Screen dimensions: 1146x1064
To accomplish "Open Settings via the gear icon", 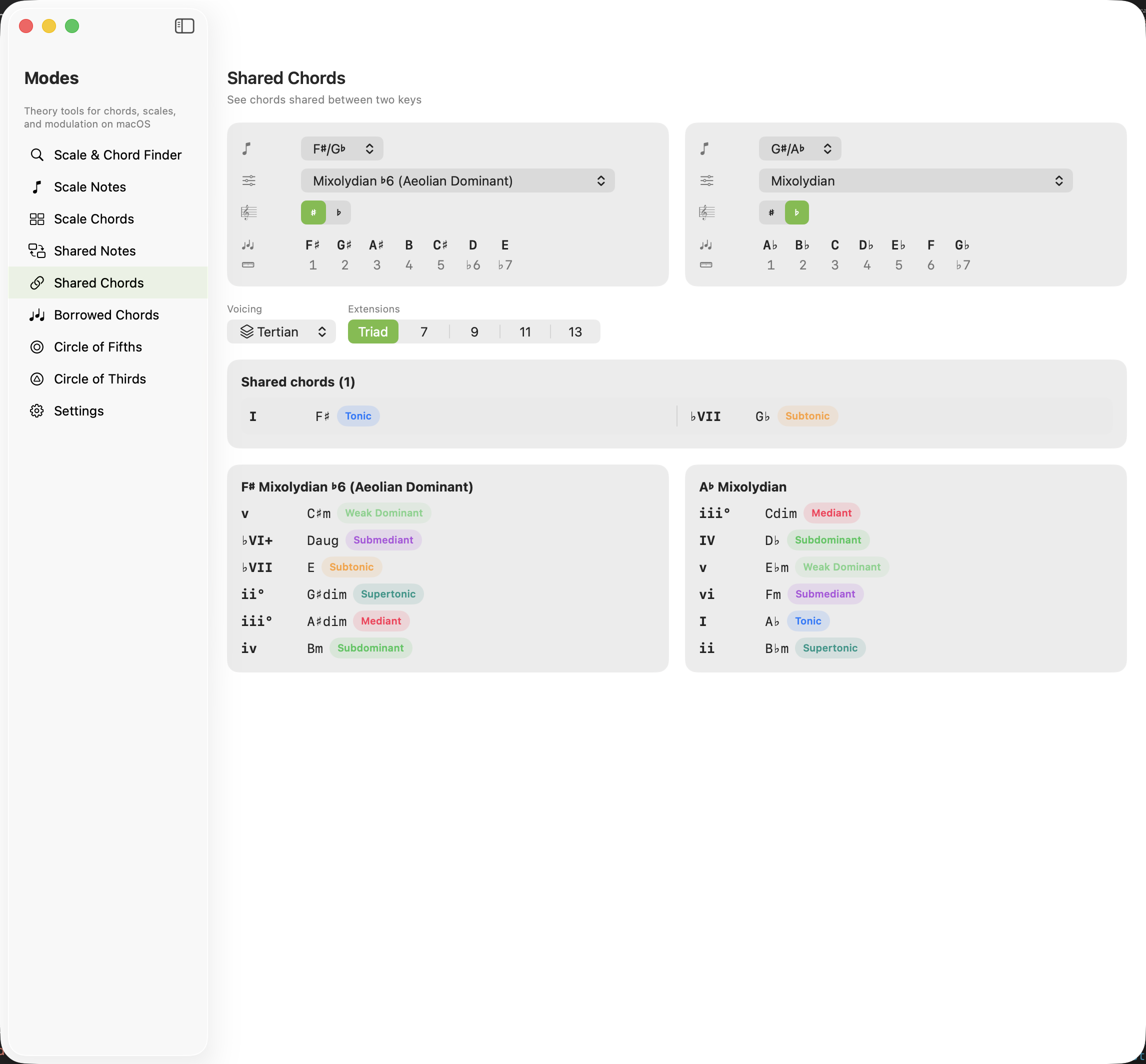I will 37,410.
